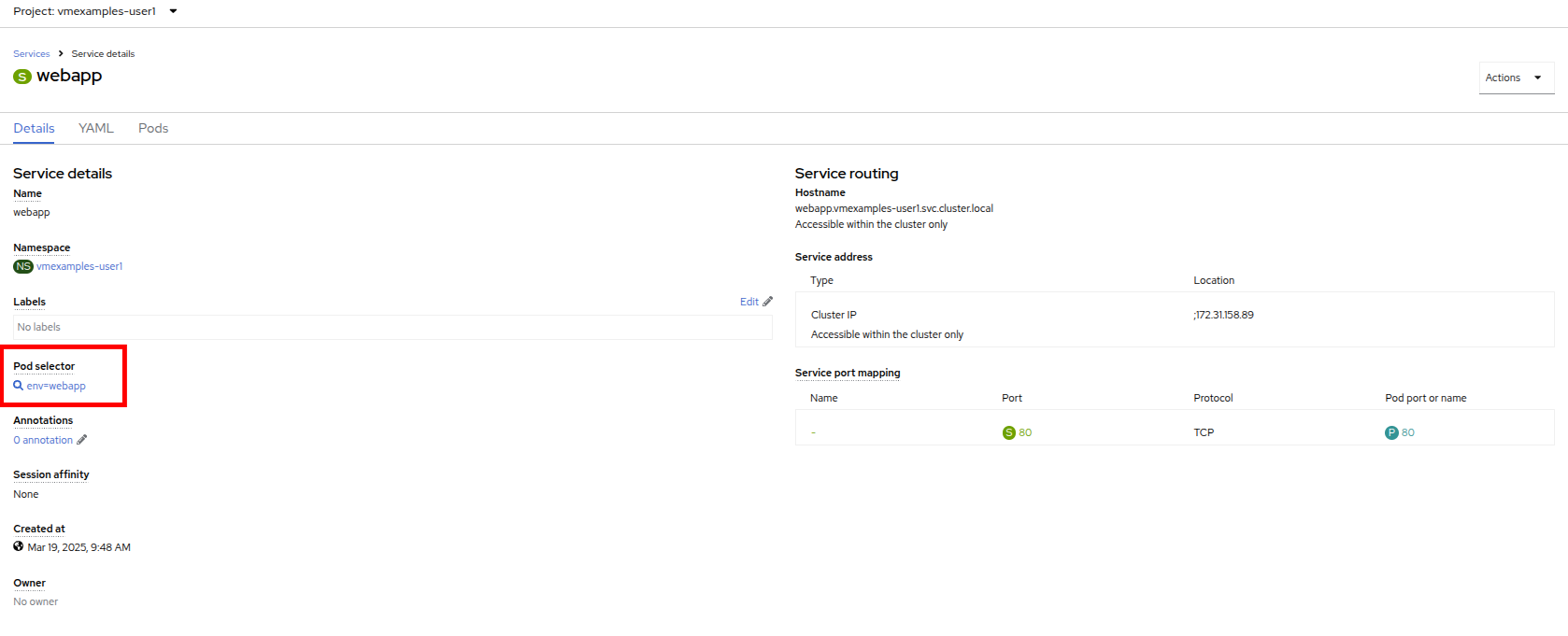The image size is (1568, 636).
Task: Click the magnifier icon under Pod selector
Action: click(19, 386)
